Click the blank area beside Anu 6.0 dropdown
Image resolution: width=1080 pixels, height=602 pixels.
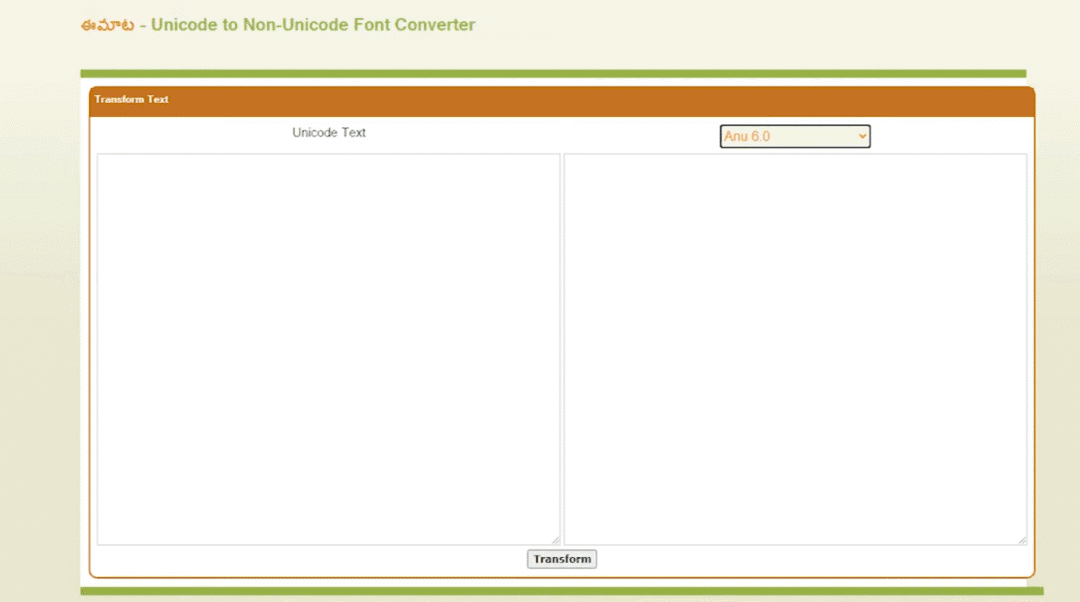pos(950,136)
